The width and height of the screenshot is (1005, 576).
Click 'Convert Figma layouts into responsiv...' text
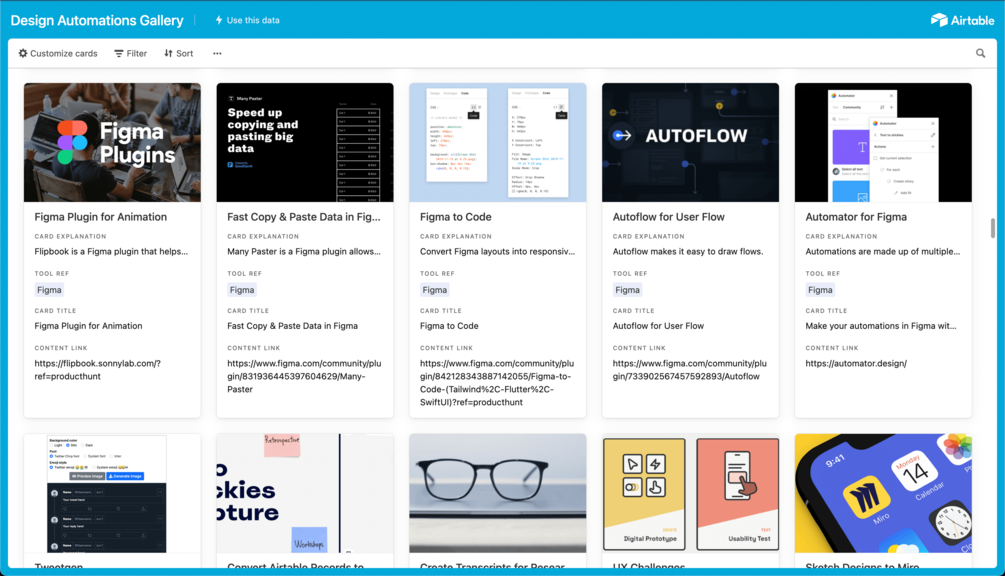(x=497, y=252)
